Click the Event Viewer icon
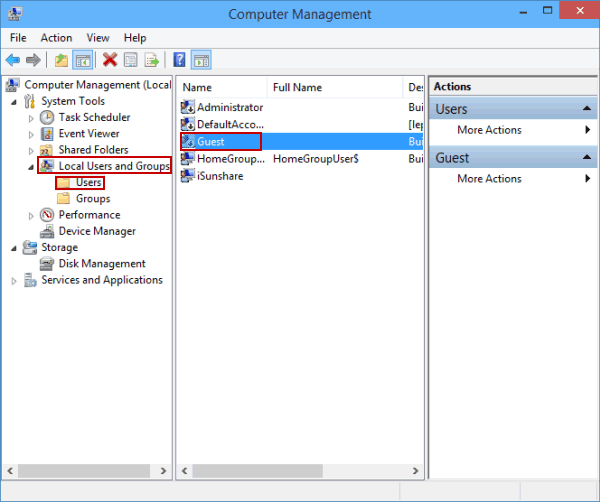Viewport: 600px width, 502px height. 47,134
